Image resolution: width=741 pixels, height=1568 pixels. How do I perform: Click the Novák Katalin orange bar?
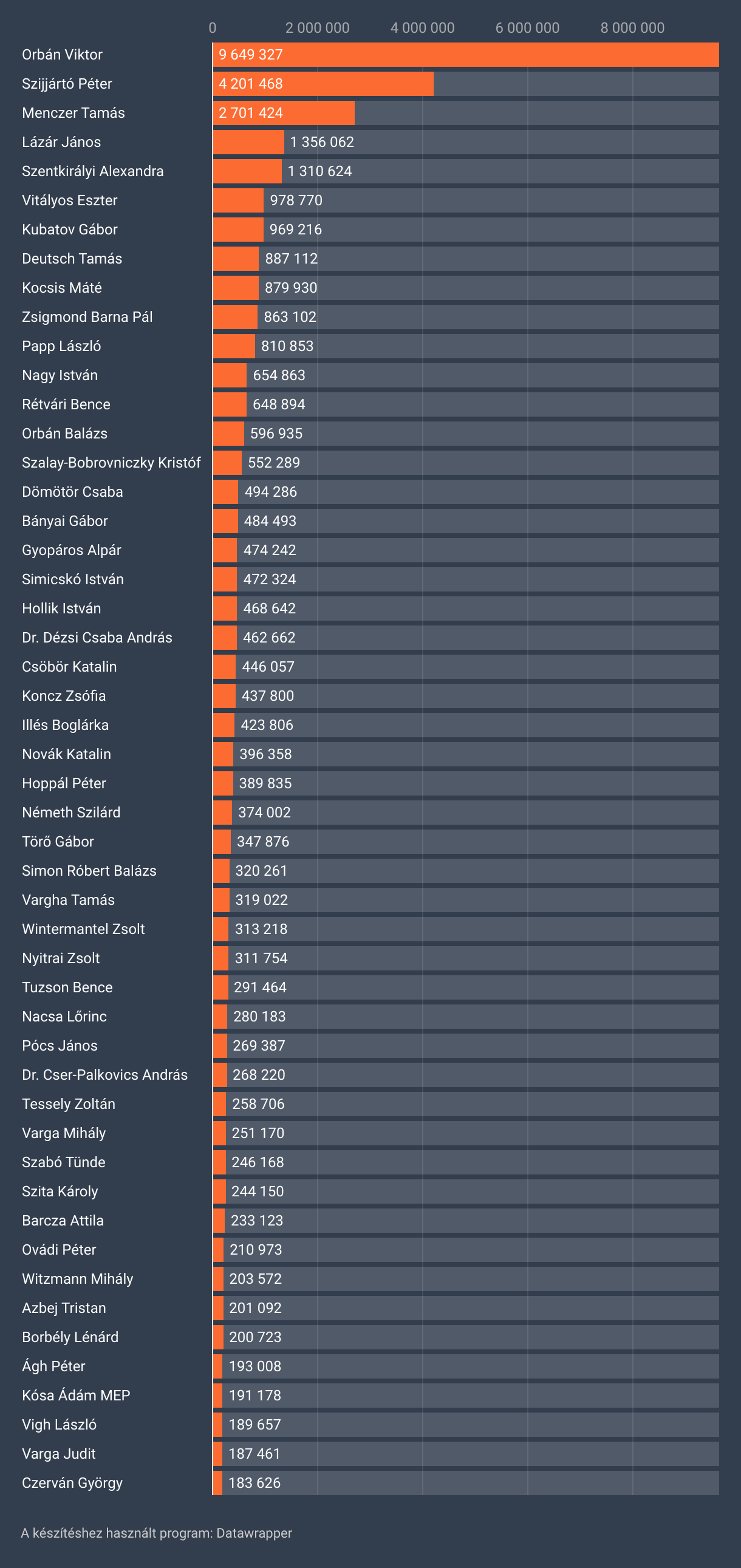point(223,754)
